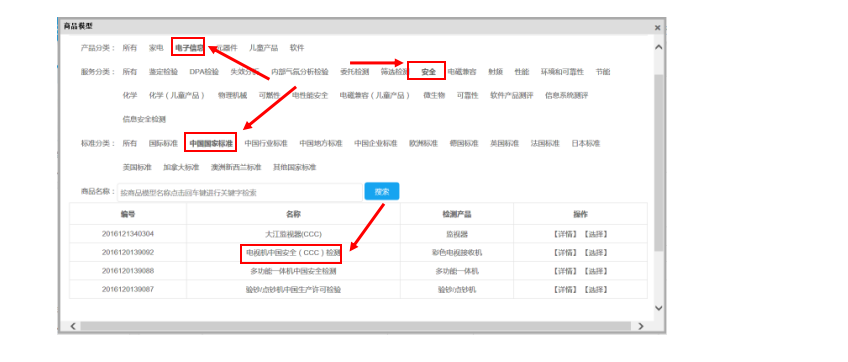Select 性能 service category
848x362 pixels.
click(x=522, y=71)
